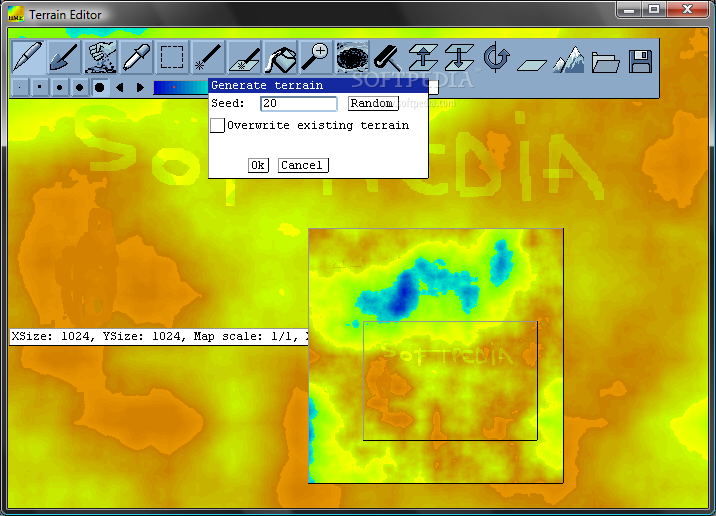Click the right arrow brush button
The image size is (716, 516).
140,87
